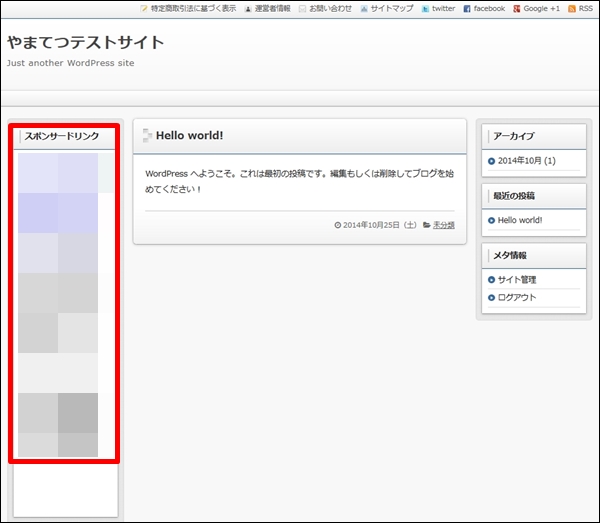Click the envelope icon beside お問い合わせ
Screen dimensions: 600x523
pyautogui.click(x=302, y=9)
